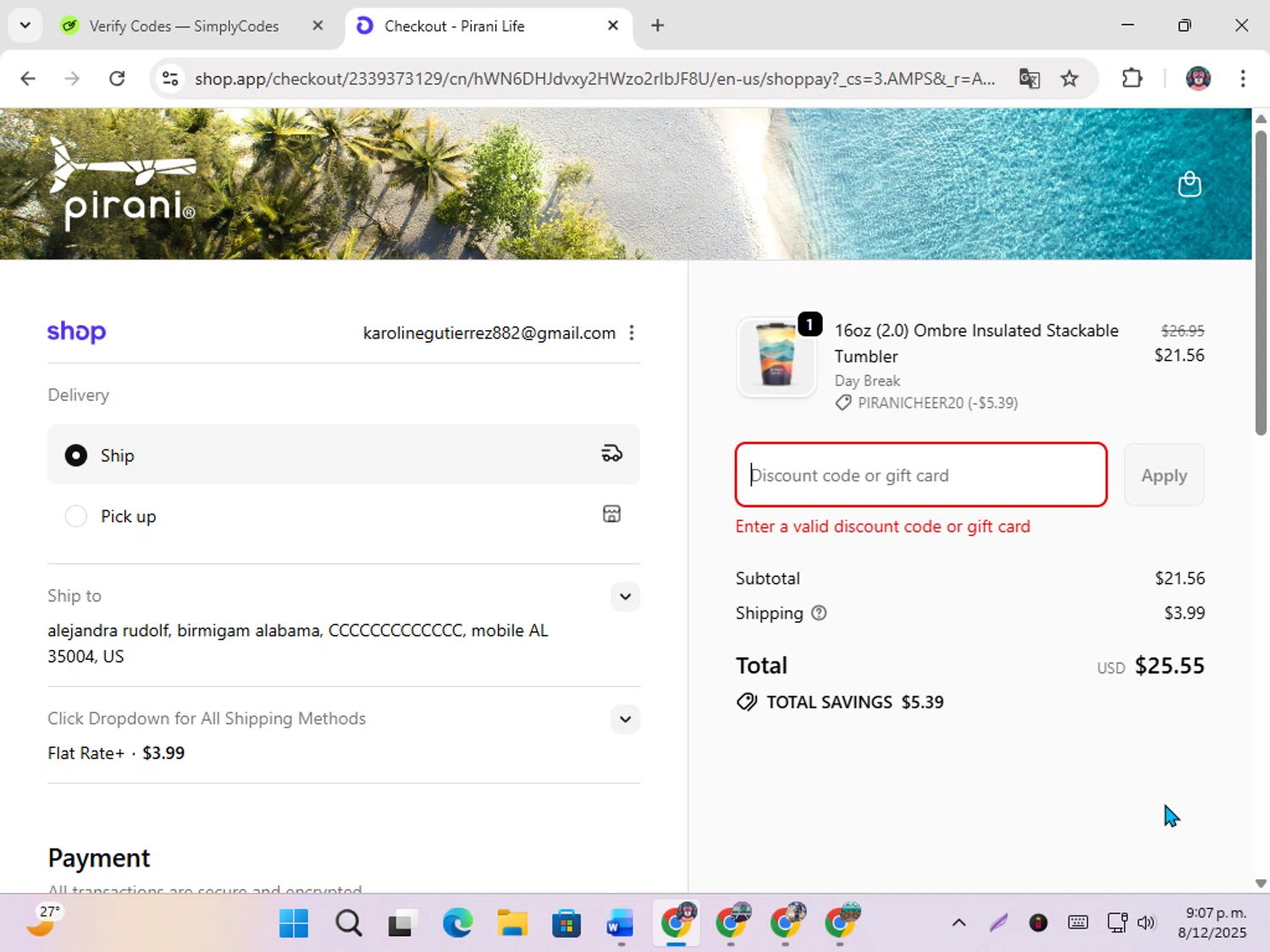This screenshot has height=952, width=1270.
Task: Show hidden system tray icons
Action: point(958,922)
